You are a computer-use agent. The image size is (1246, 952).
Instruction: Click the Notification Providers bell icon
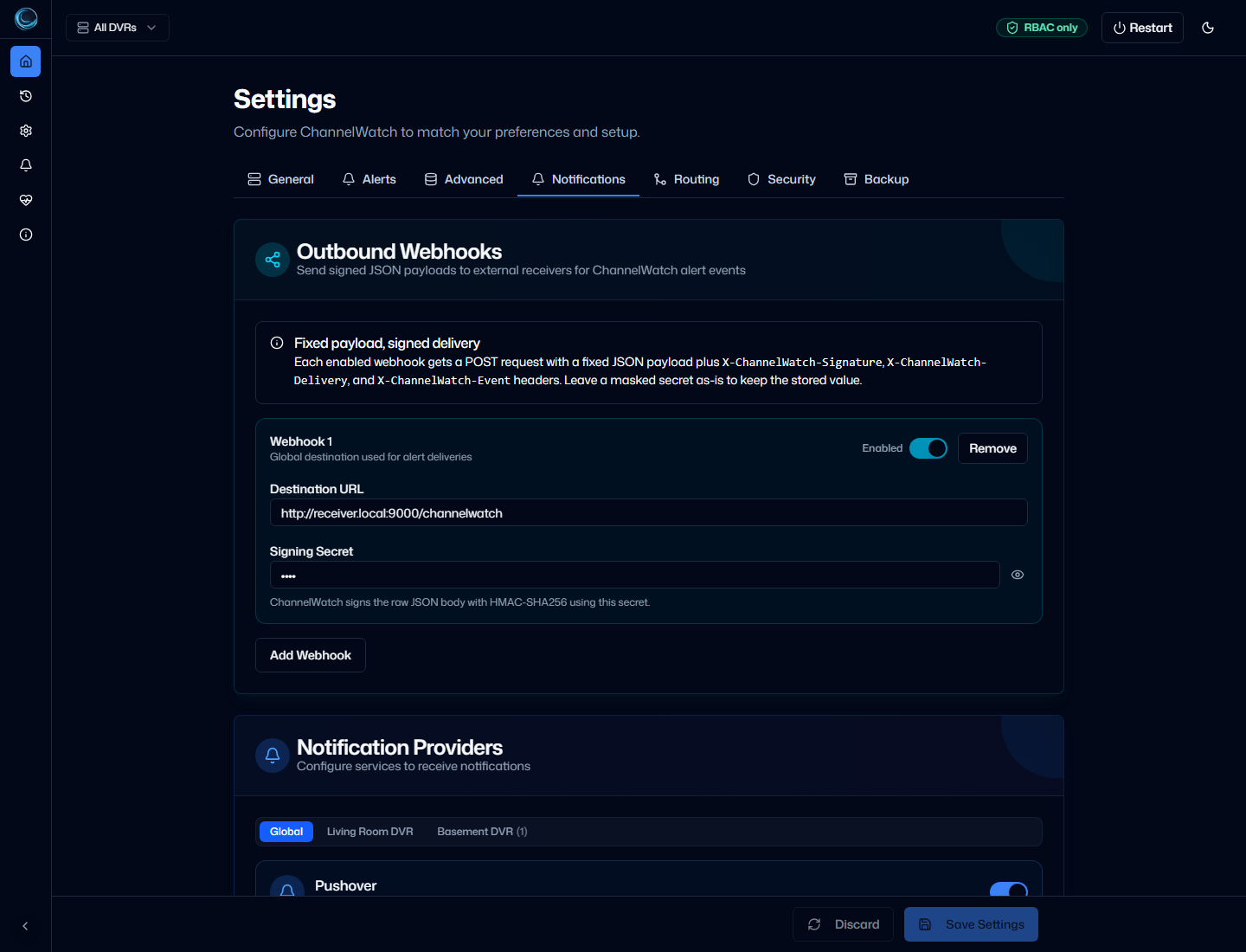point(273,756)
